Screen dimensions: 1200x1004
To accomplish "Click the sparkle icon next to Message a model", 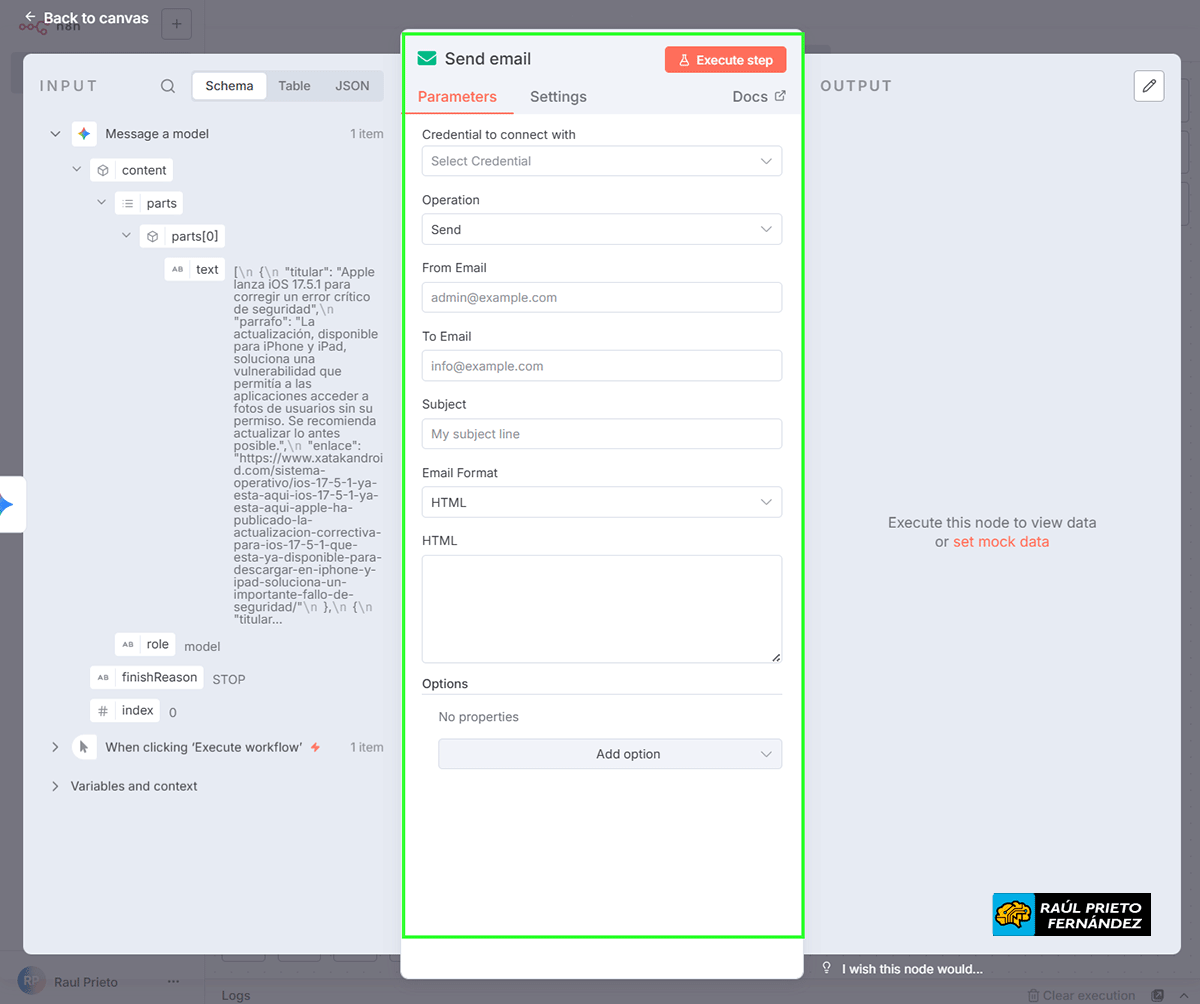I will pyautogui.click(x=84, y=133).
